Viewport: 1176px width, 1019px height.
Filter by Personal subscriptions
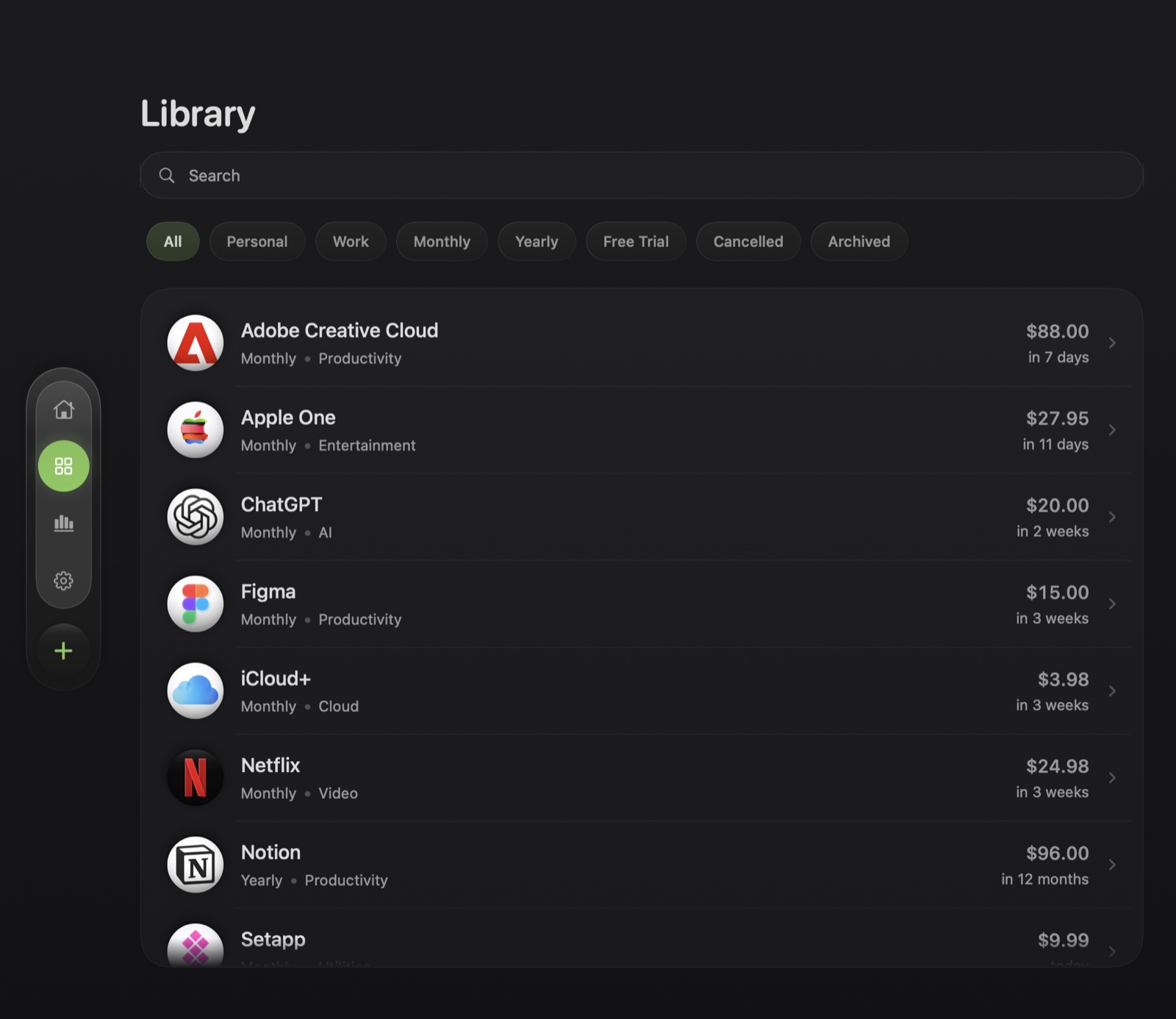point(257,241)
